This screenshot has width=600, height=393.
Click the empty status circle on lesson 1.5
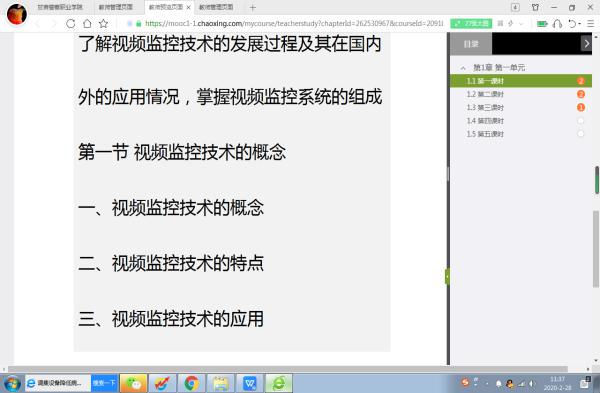(x=580, y=134)
